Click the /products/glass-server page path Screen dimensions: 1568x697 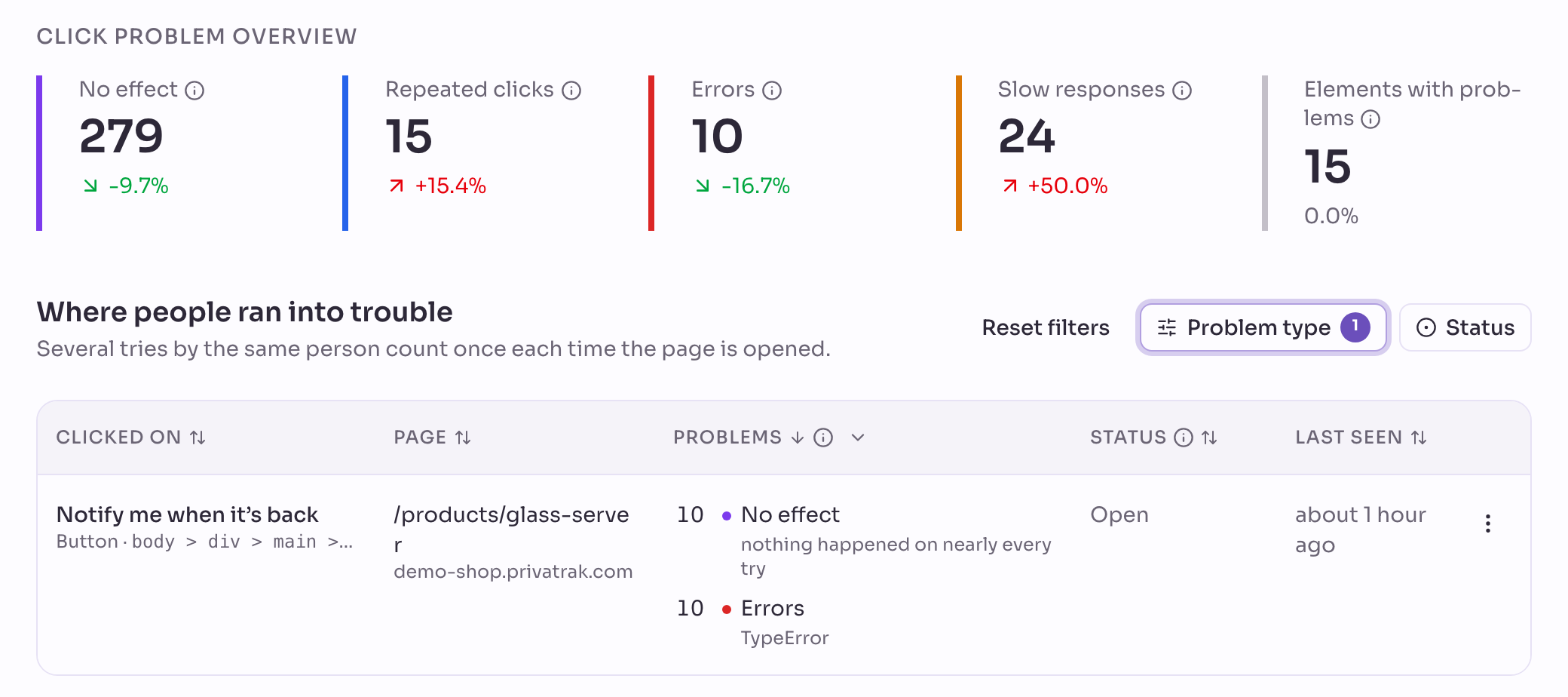511,530
